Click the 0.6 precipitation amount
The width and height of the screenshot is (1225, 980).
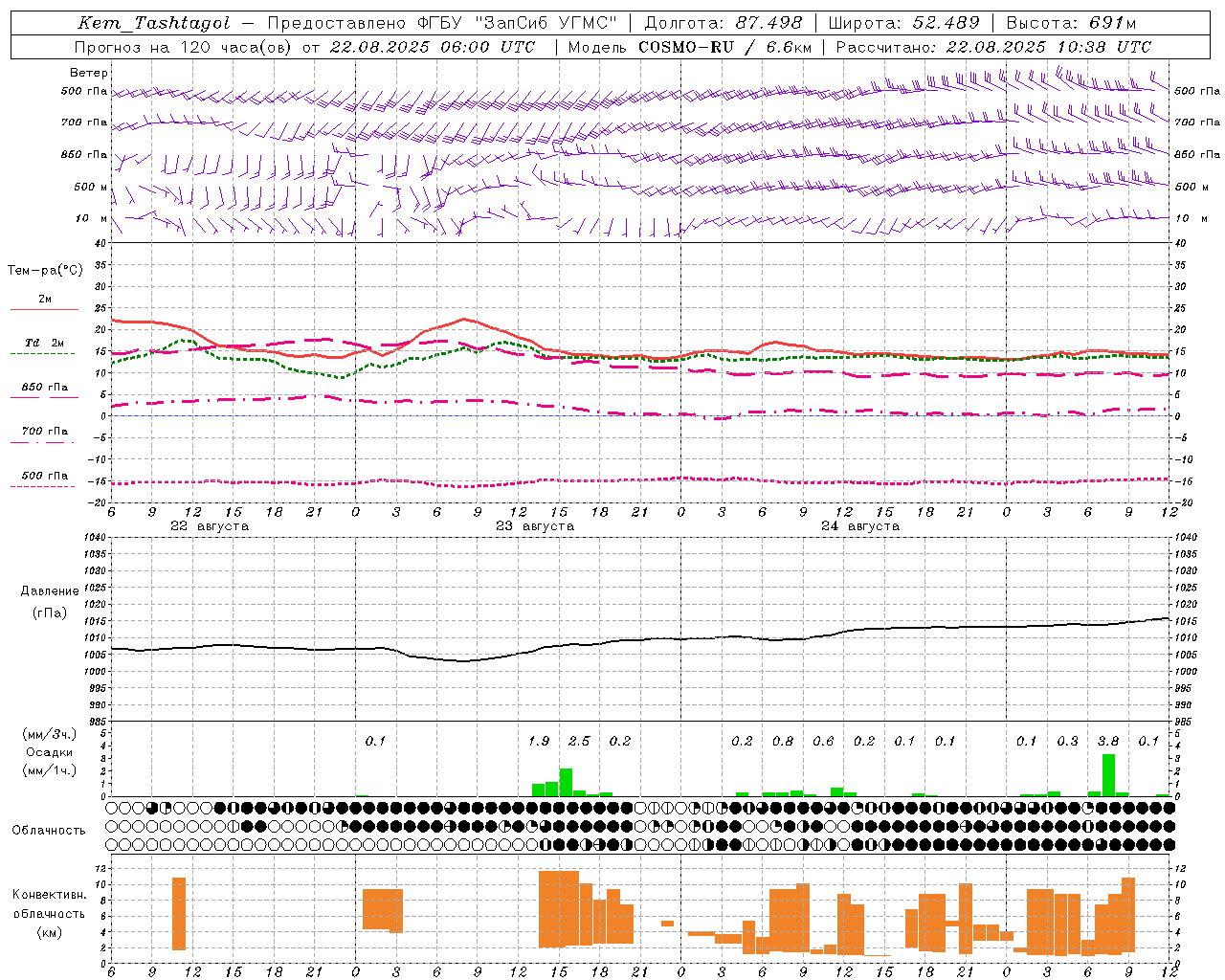823,742
